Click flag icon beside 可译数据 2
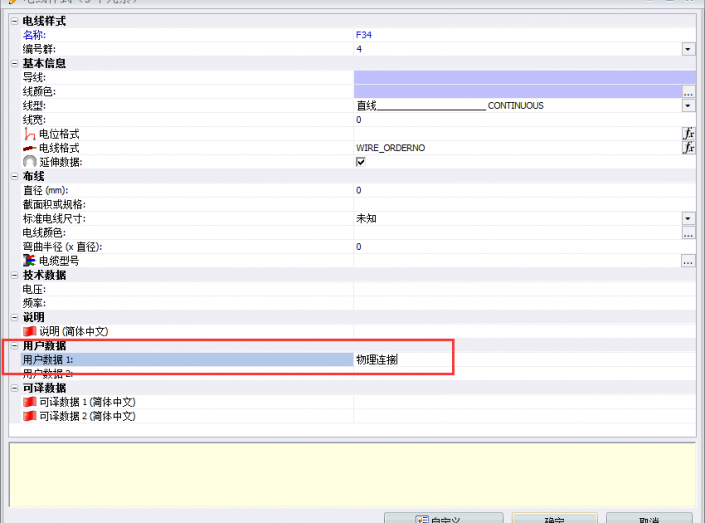This screenshot has width=705, height=523. pos(30,416)
